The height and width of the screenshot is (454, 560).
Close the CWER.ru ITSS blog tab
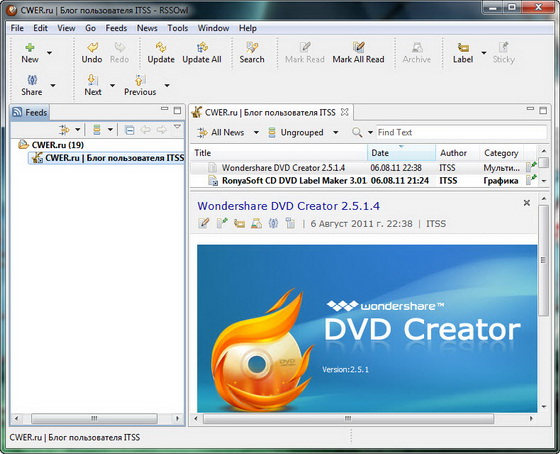[x=344, y=112]
